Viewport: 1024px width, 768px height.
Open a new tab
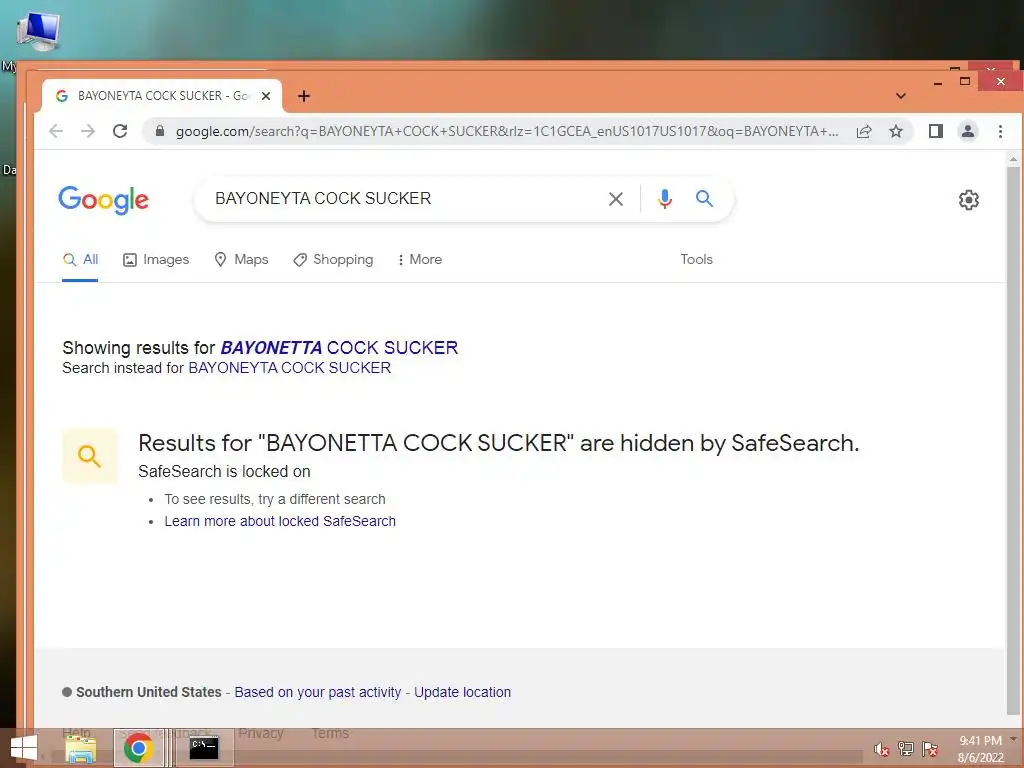pyautogui.click(x=304, y=96)
